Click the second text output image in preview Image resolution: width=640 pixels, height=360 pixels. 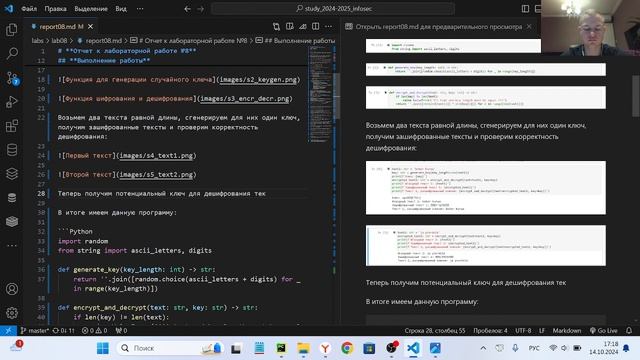486,245
